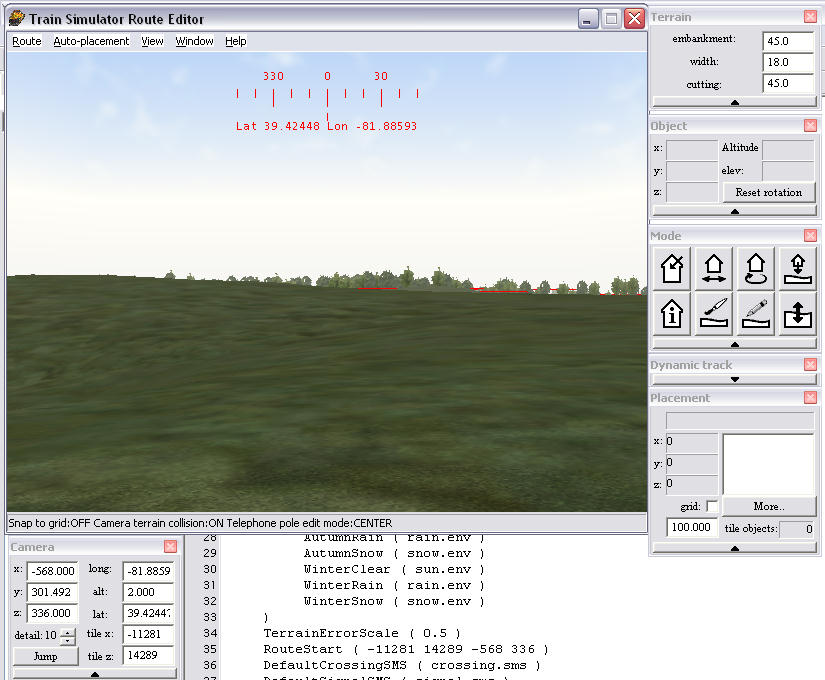Adjust the camera detail spinner
The width and height of the screenshot is (825, 680).
[68, 636]
